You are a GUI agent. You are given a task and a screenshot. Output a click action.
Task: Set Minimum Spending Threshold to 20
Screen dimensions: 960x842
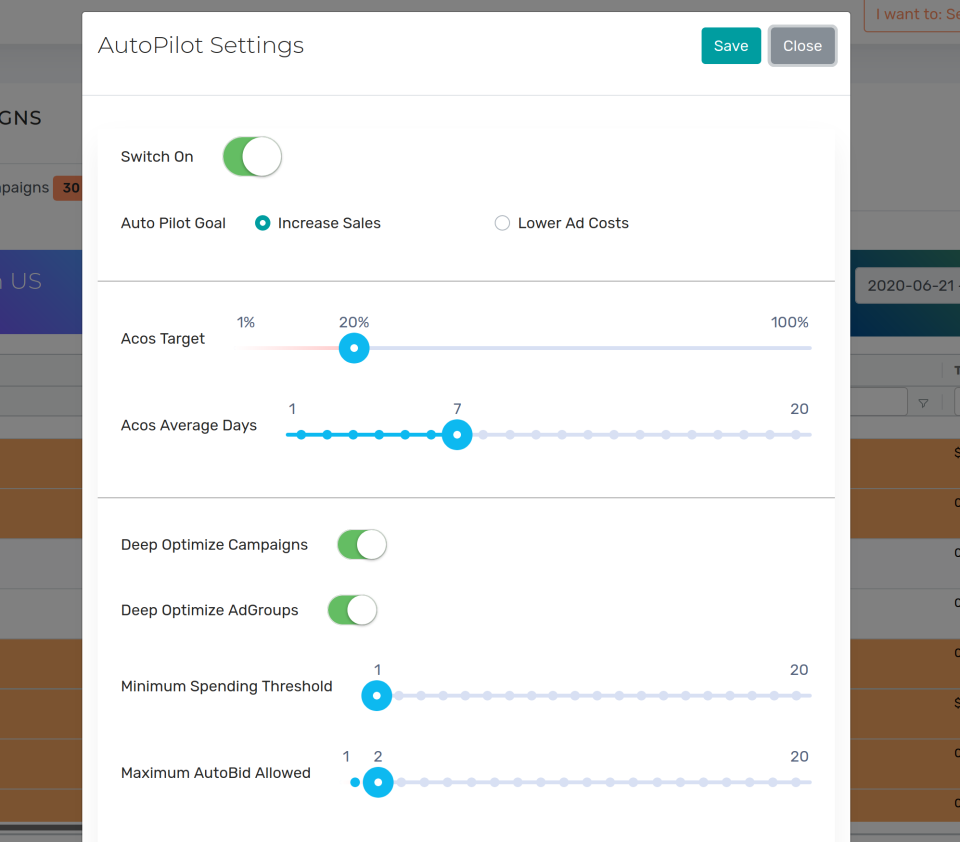[810, 695]
